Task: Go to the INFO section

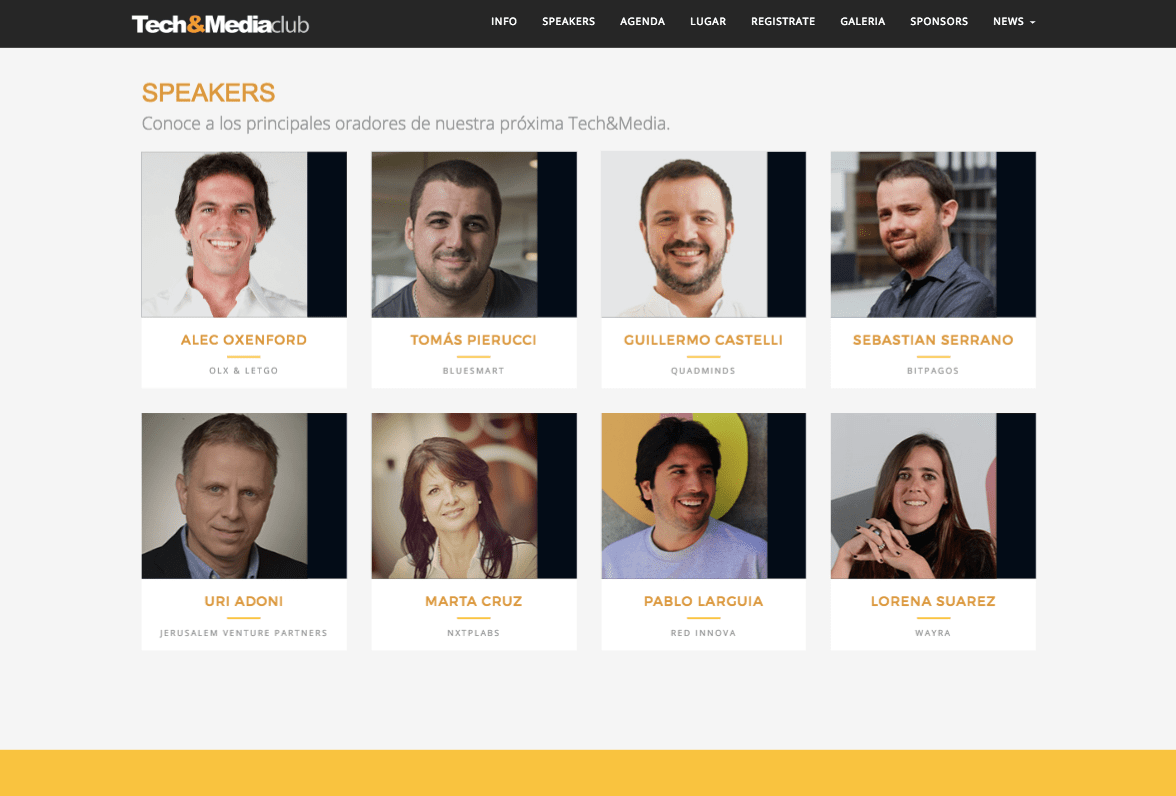Action: point(504,22)
